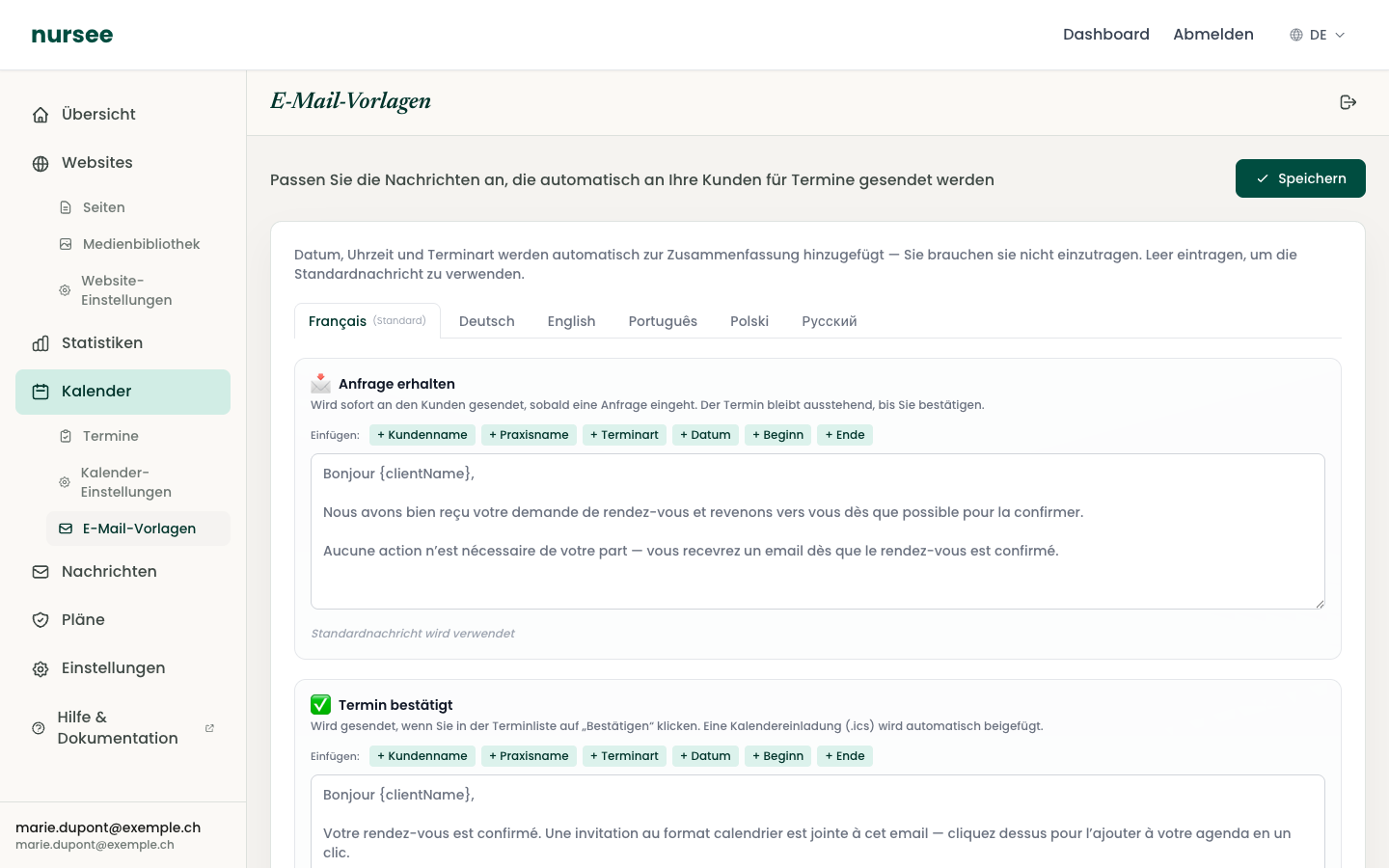Insert Datum into Anfrage erhalten template
This screenshot has height=868, width=1389.
click(x=705, y=435)
